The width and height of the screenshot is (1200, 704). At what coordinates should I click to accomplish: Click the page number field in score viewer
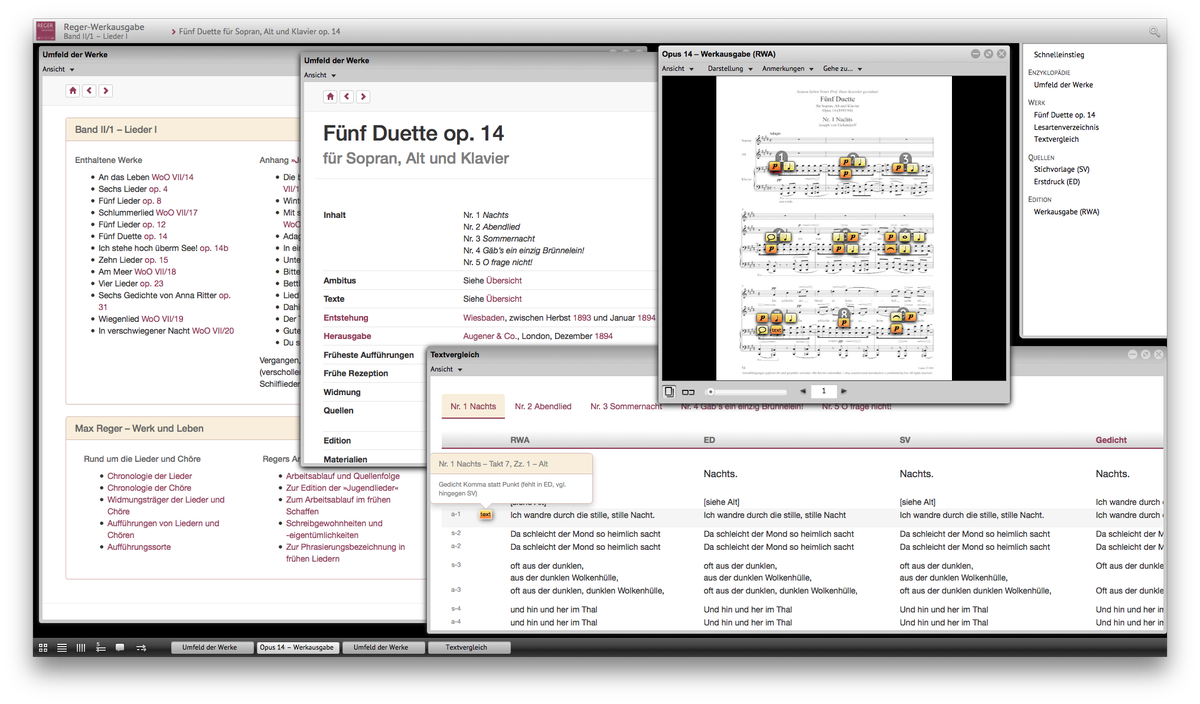pyautogui.click(x=823, y=391)
